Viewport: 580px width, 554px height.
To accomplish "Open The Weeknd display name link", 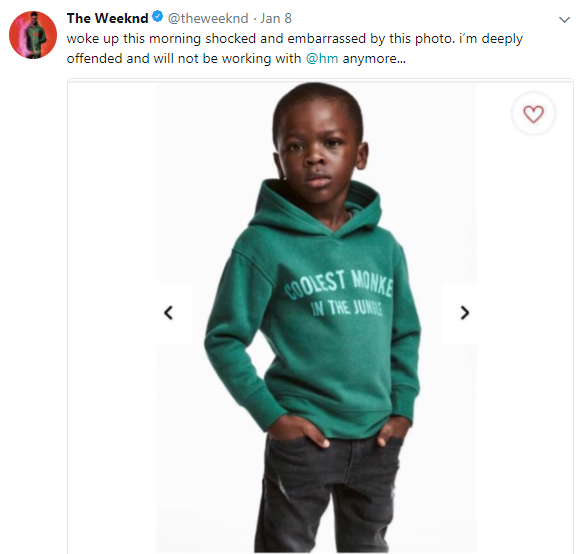I will click(107, 18).
